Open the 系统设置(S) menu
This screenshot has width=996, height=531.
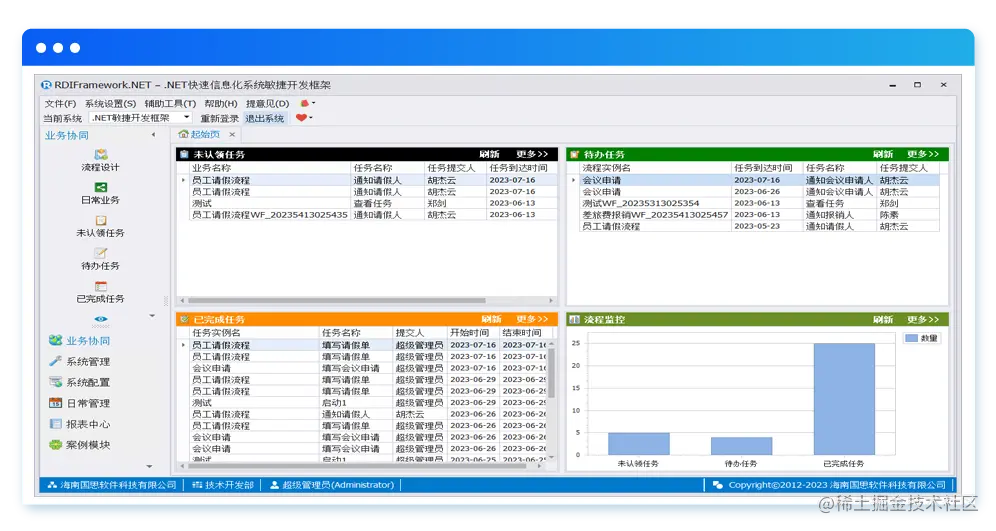coord(110,104)
